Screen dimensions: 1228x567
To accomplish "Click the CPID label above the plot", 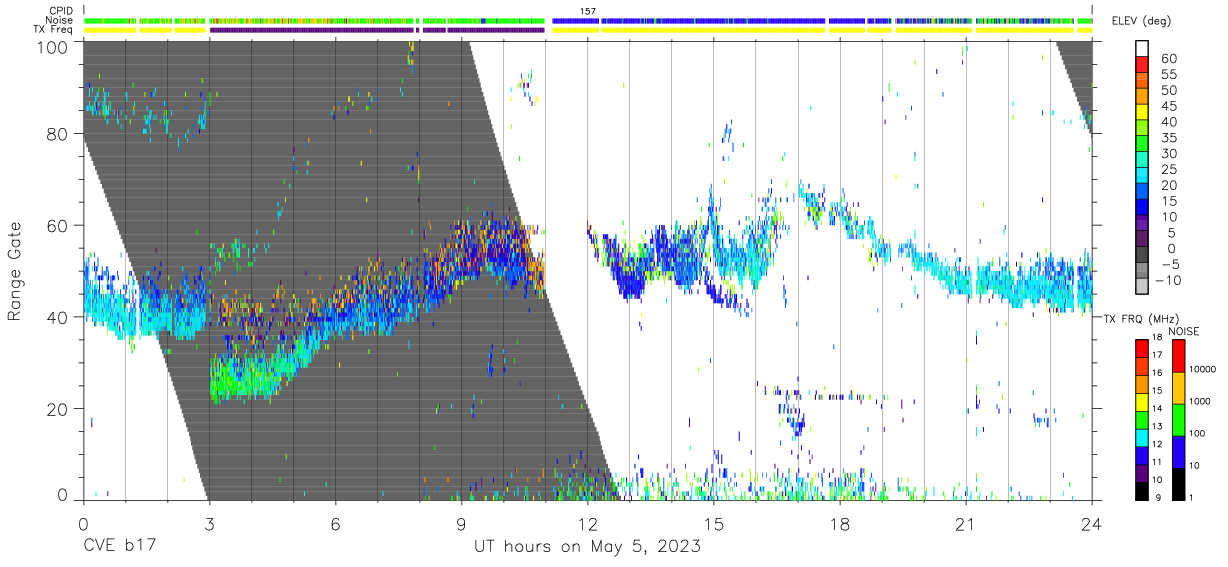I will [x=62, y=11].
